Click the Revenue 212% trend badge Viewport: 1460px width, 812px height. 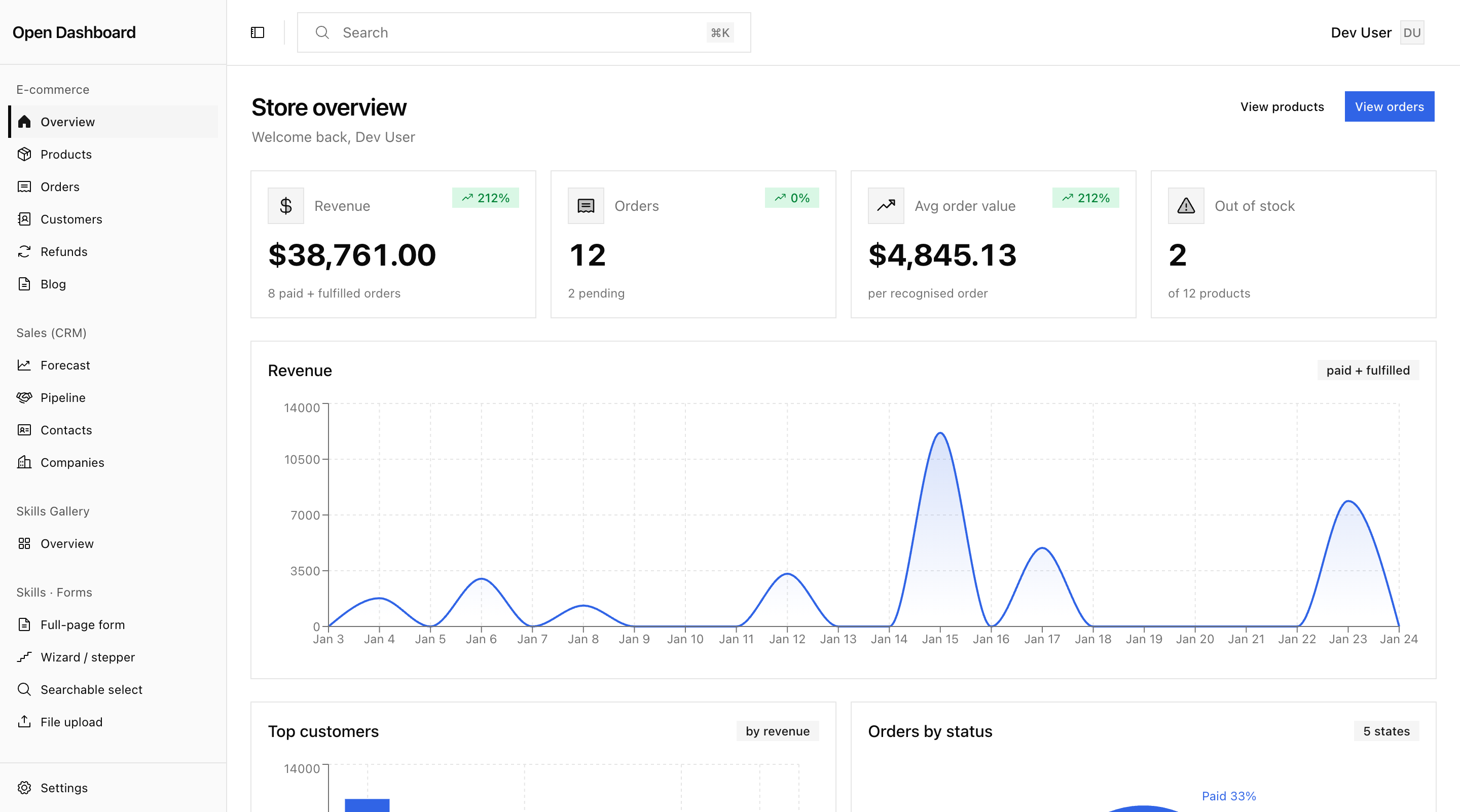[x=485, y=198]
